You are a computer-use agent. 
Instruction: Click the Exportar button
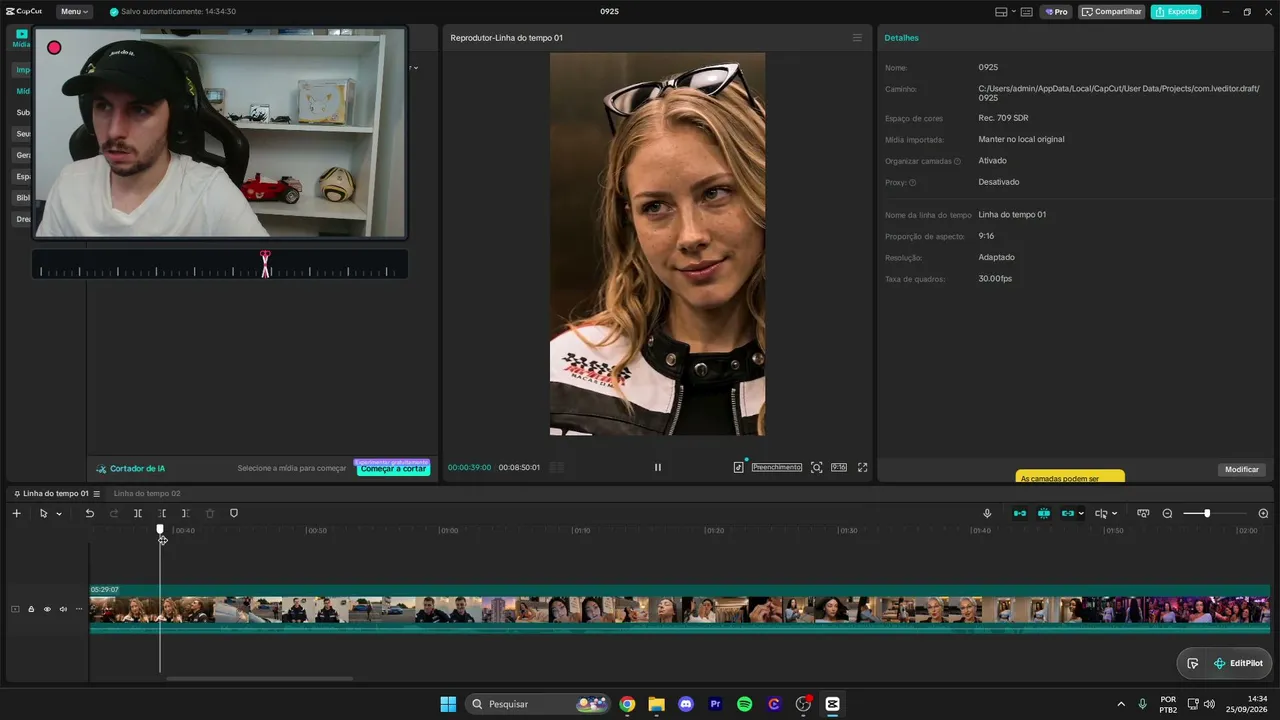click(x=1176, y=12)
